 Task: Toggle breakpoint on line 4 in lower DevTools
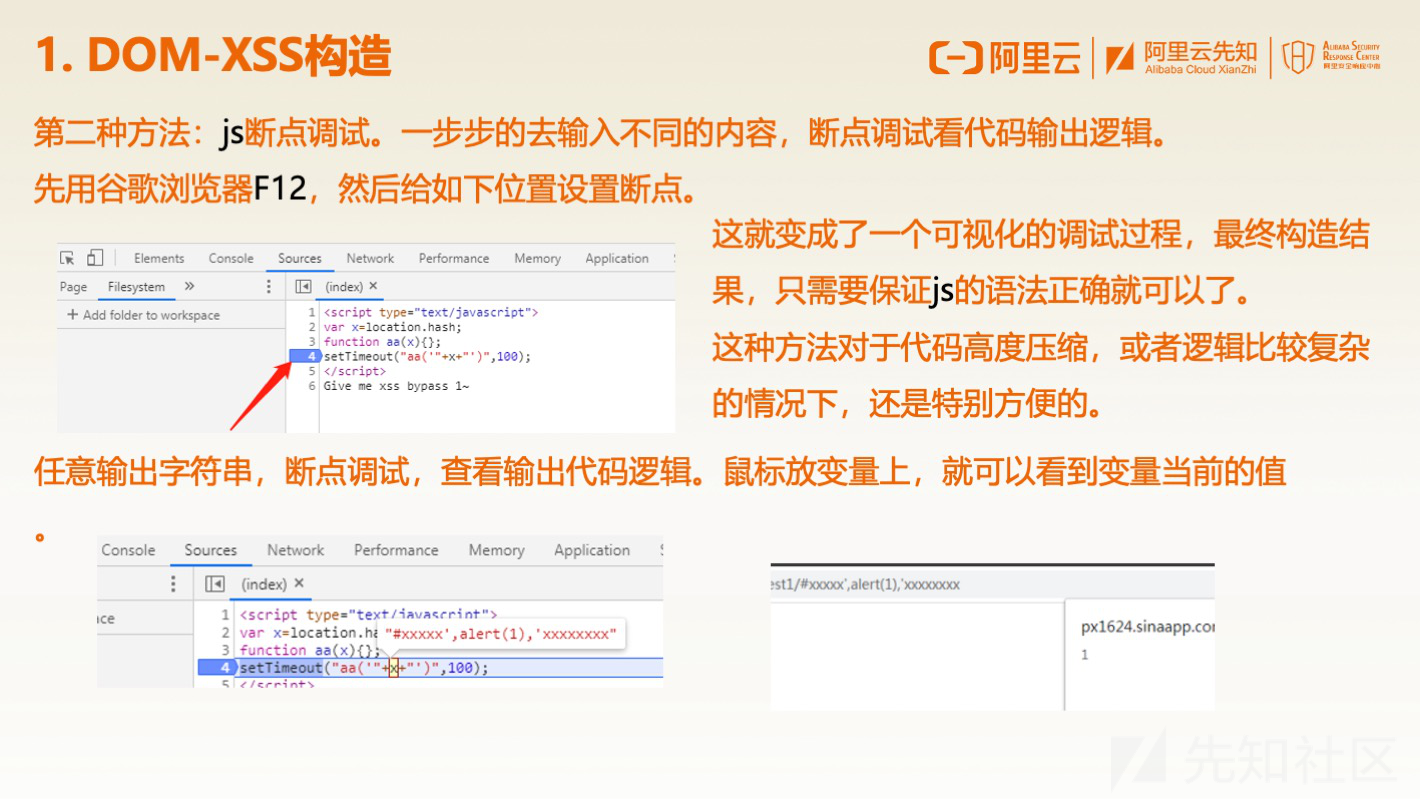pyautogui.click(x=216, y=667)
